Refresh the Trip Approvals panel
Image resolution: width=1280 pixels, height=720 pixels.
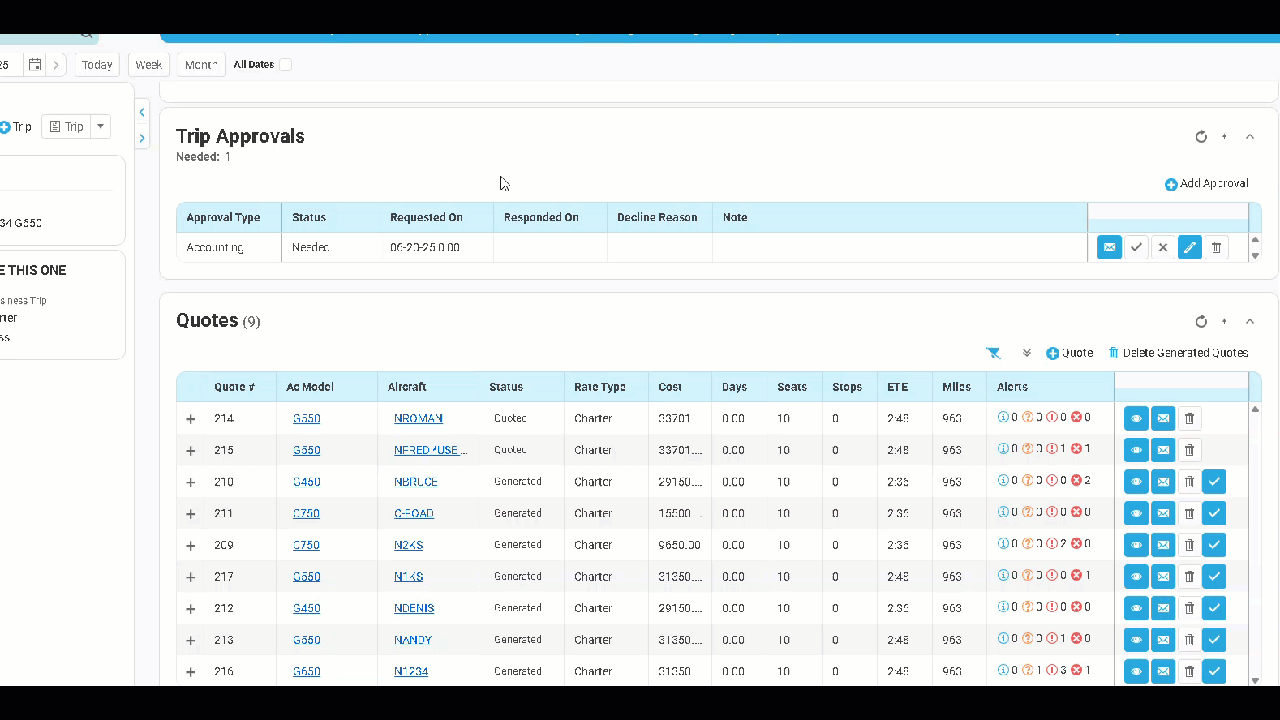[x=1201, y=137]
